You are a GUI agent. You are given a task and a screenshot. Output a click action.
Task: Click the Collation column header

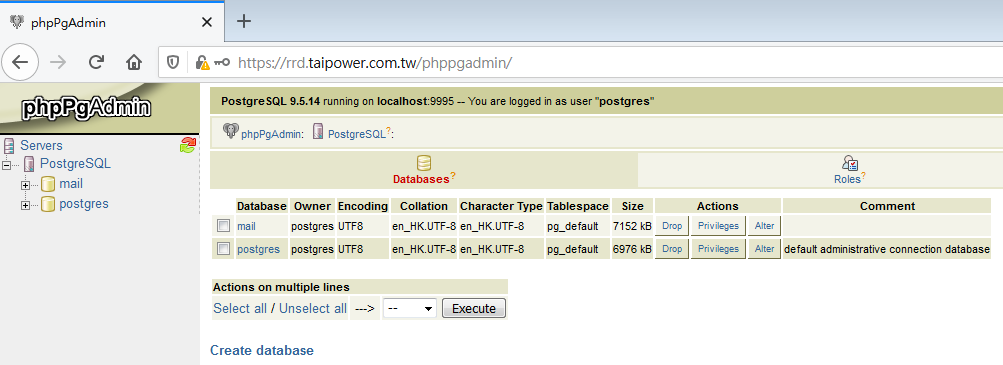pyautogui.click(x=423, y=206)
